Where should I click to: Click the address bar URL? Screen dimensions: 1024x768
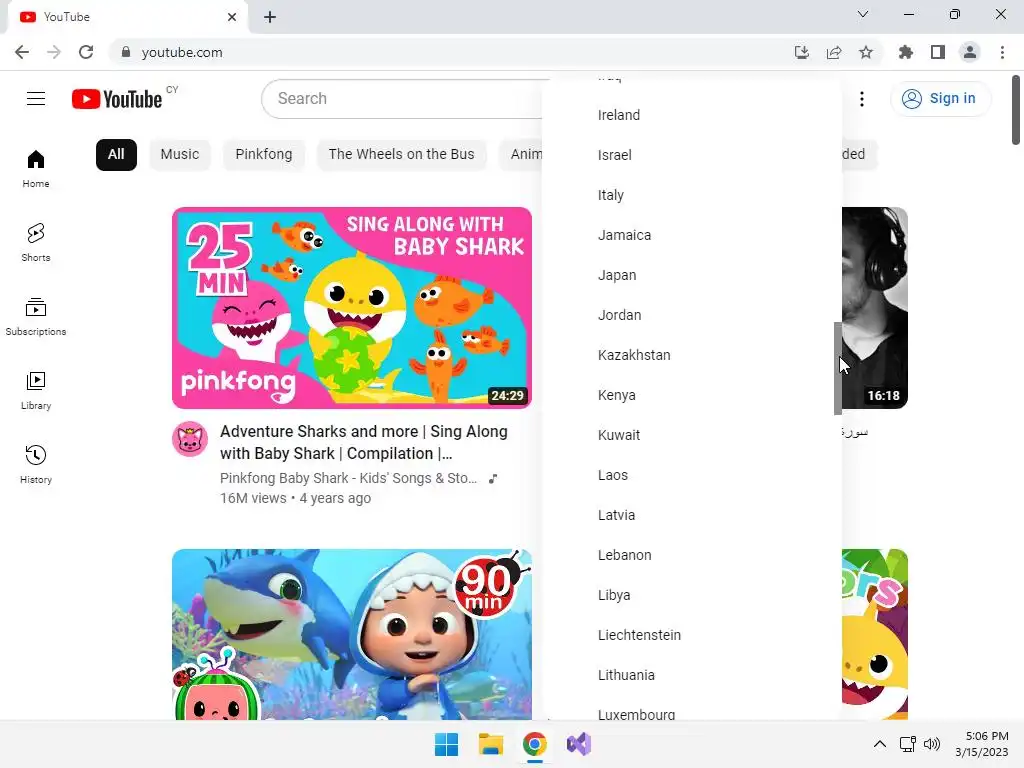[x=182, y=52]
